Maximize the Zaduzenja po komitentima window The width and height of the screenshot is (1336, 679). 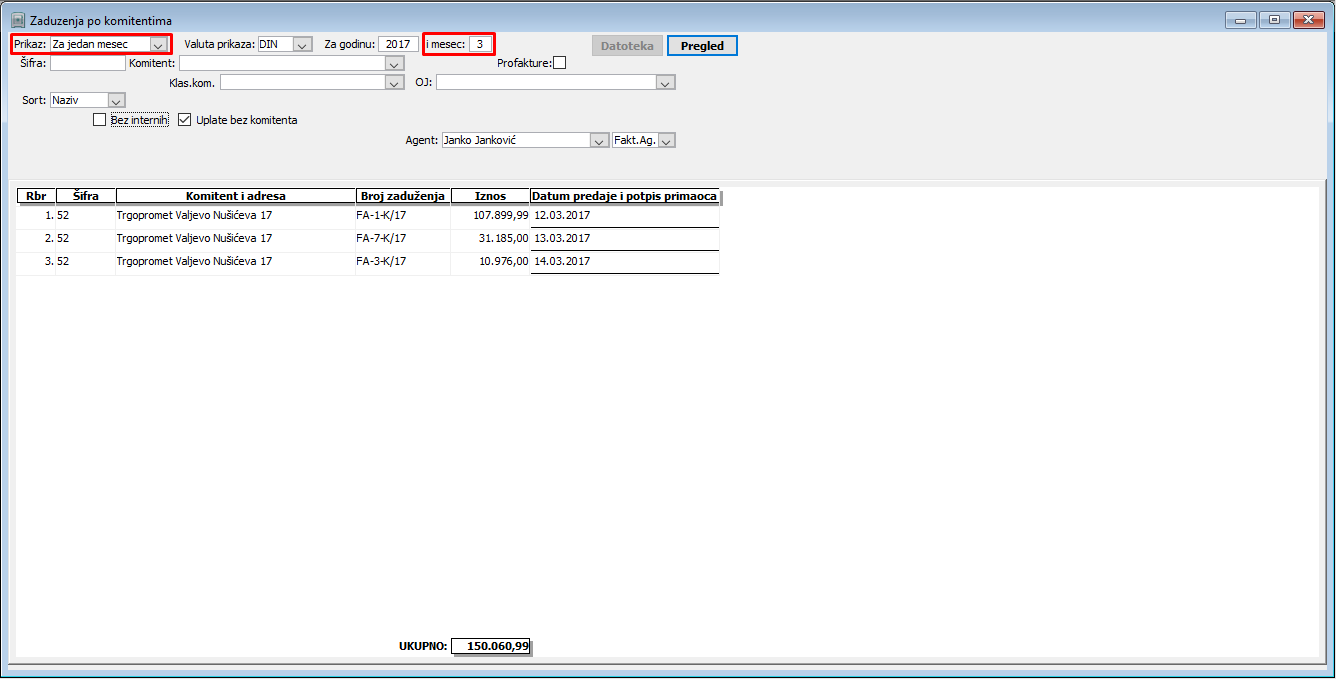(1274, 20)
